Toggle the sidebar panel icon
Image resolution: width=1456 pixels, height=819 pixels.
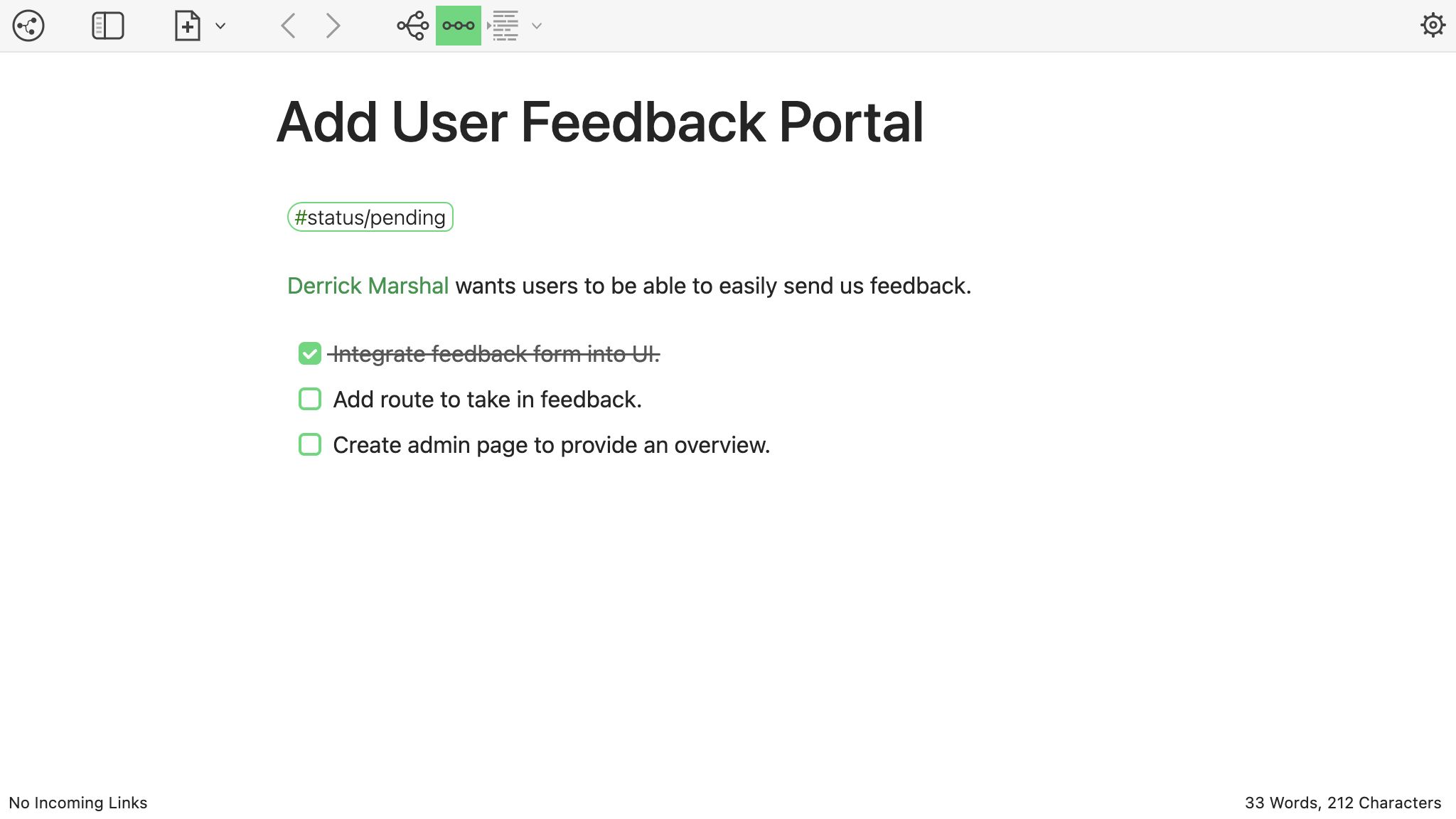click(x=108, y=26)
